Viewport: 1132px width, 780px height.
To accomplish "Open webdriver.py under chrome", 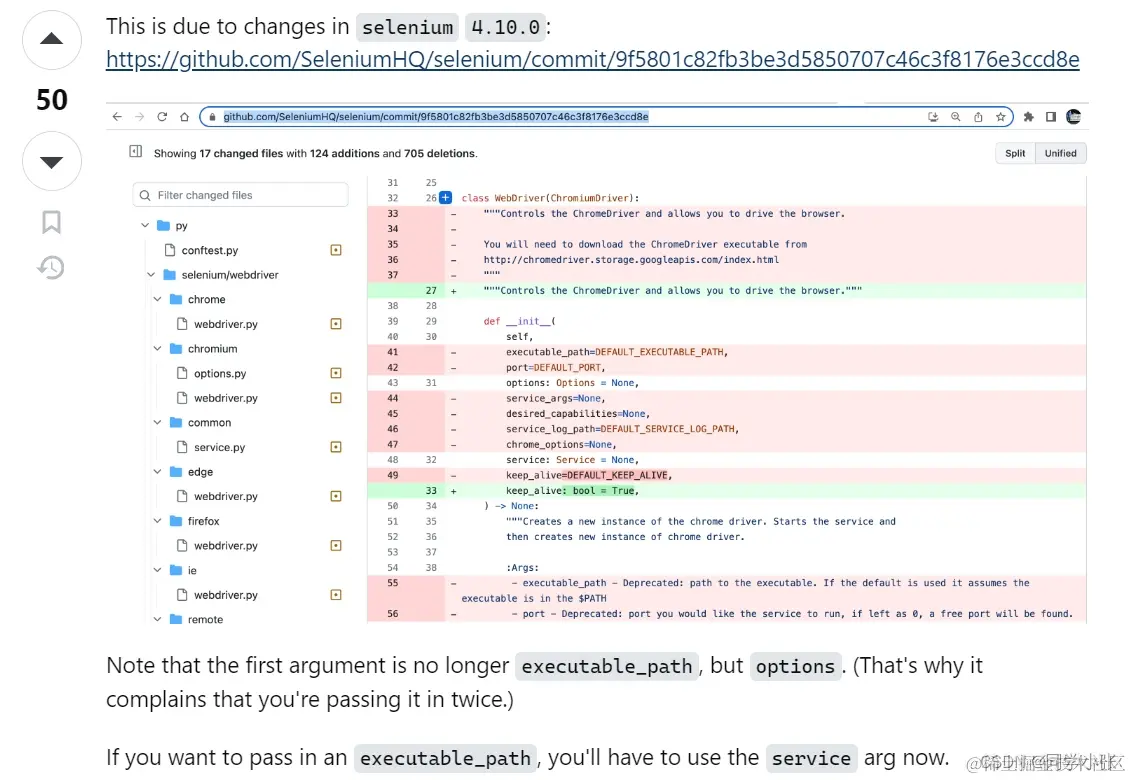I will 225,324.
